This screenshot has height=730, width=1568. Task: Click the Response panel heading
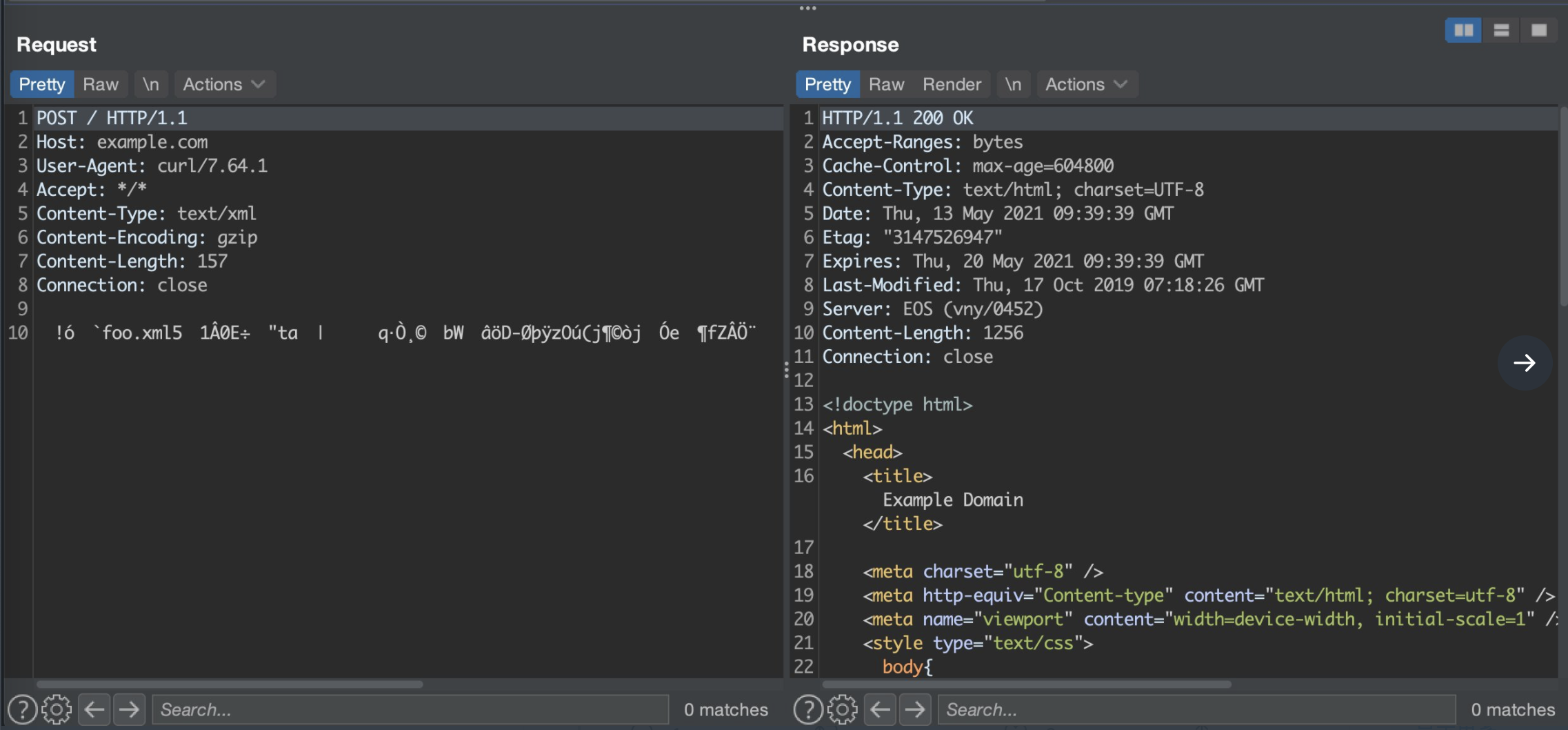tap(850, 44)
